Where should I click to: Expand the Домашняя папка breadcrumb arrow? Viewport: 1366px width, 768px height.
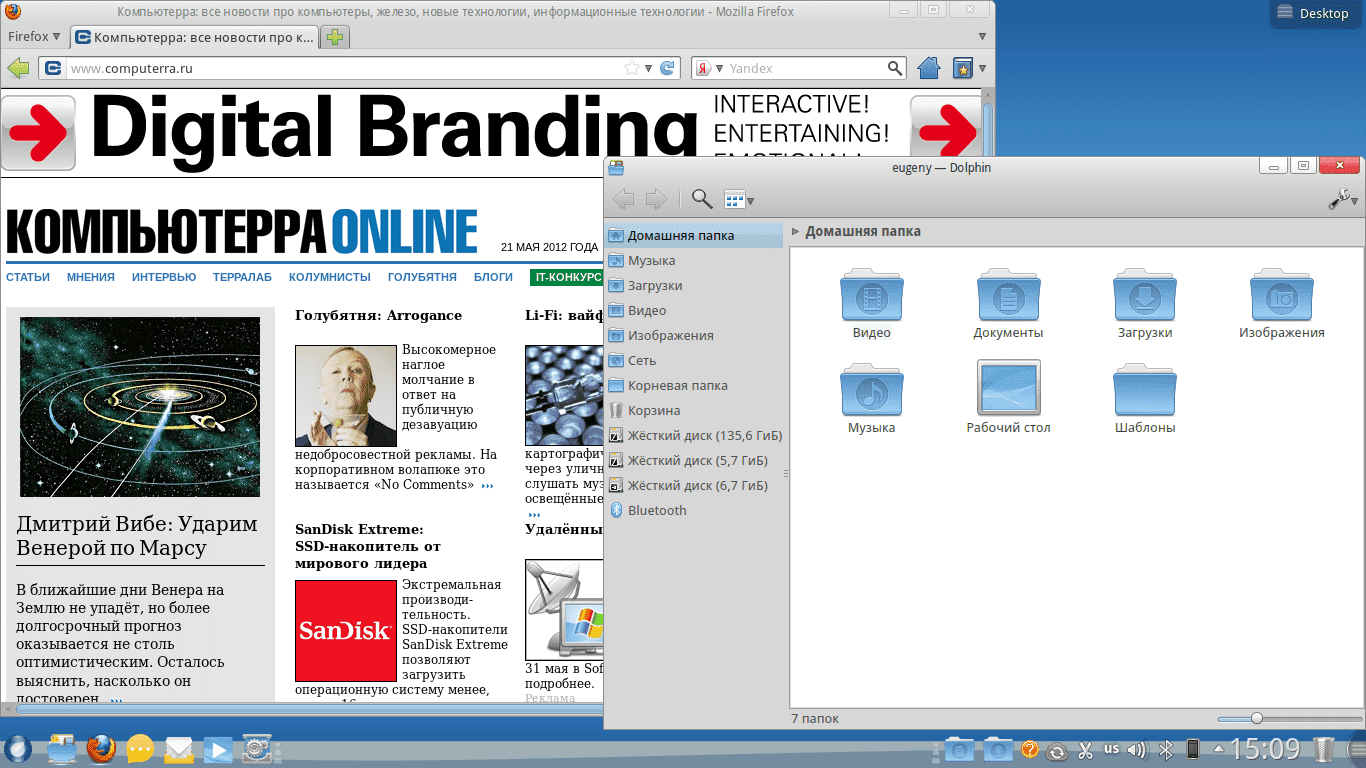pos(795,231)
